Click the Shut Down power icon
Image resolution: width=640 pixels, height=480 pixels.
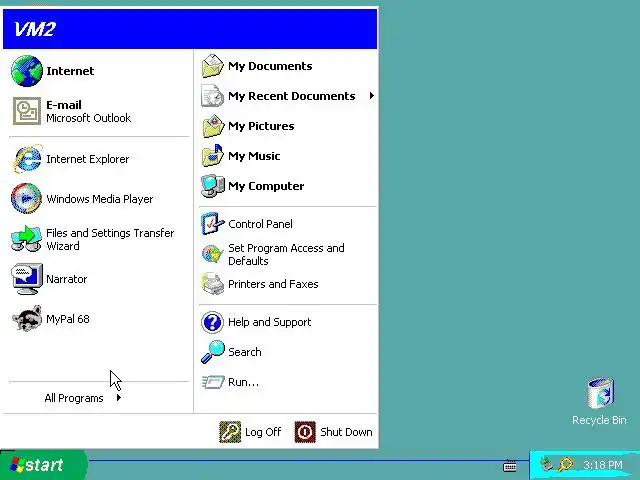[x=305, y=432]
